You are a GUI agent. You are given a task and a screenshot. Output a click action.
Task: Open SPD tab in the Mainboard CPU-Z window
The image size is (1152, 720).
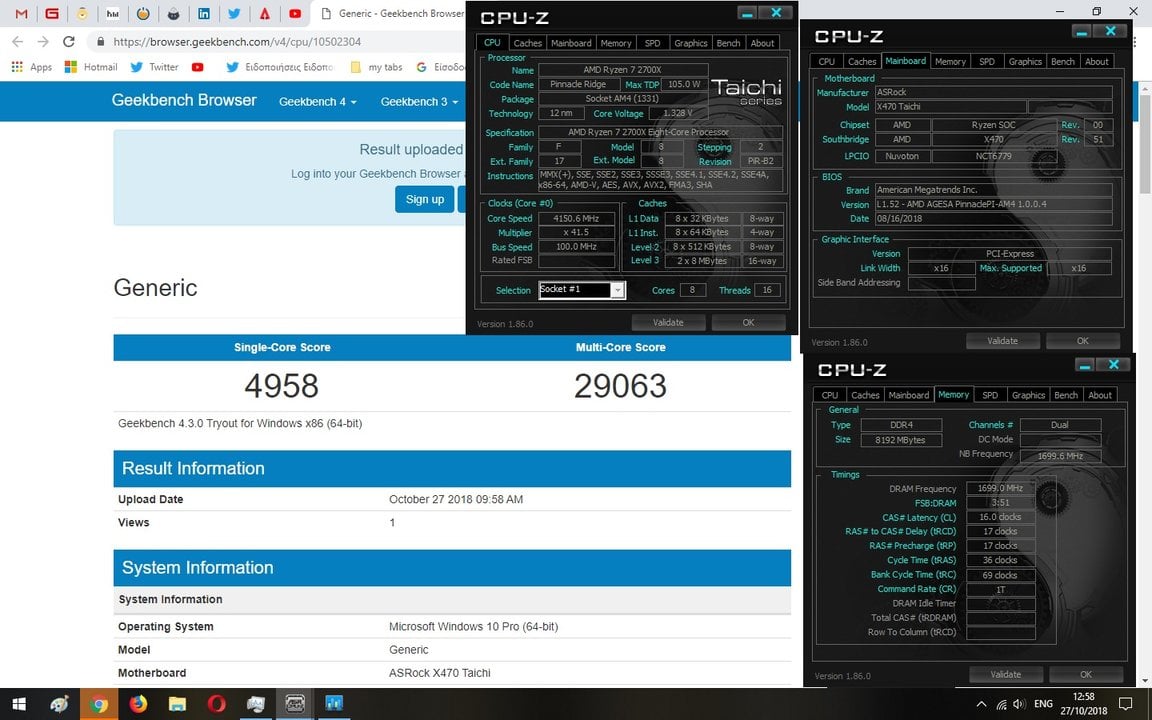tap(987, 62)
